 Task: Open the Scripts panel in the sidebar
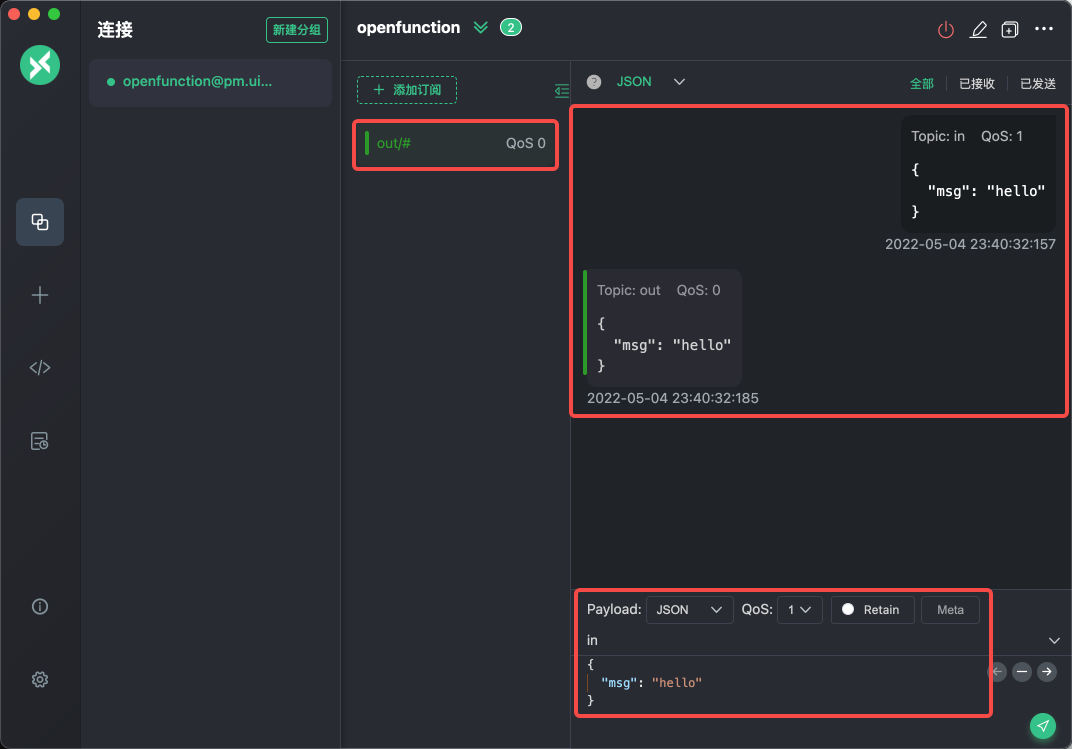coord(39,367)
